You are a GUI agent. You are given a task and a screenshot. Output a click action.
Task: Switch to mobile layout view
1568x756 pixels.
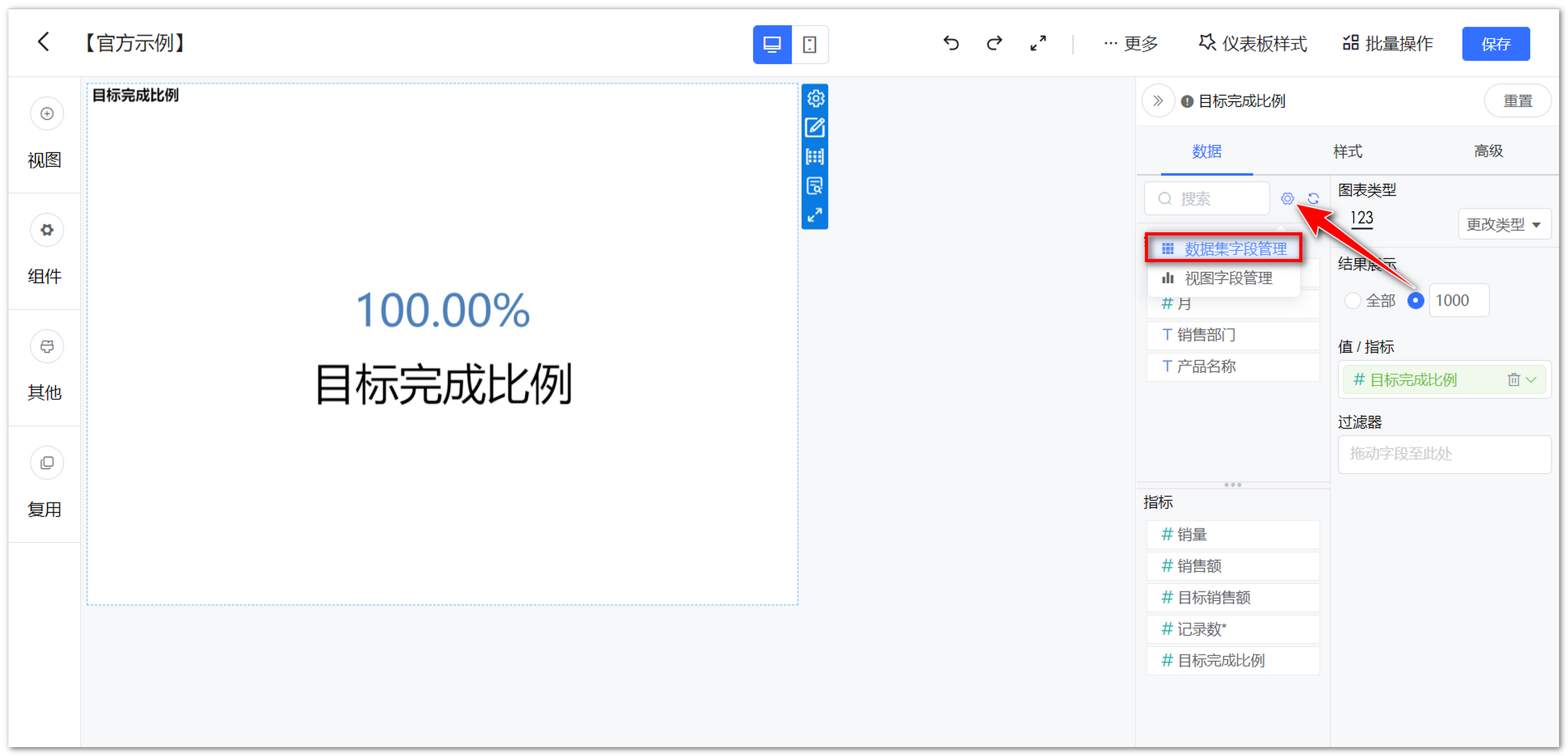810,44
